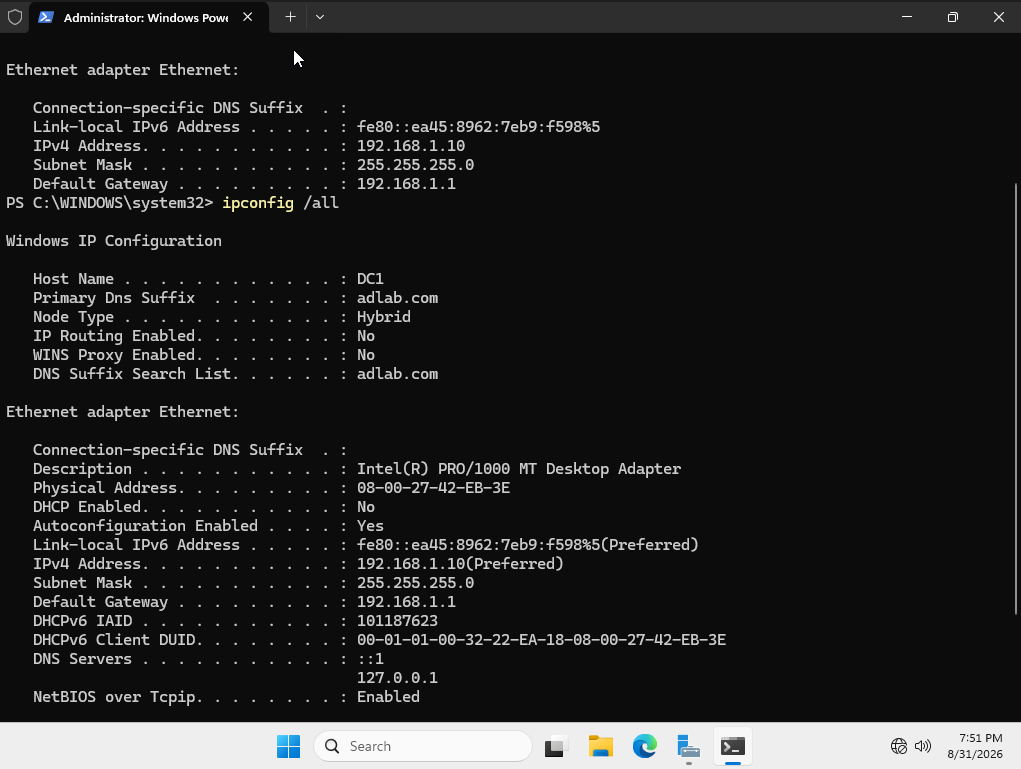Open Server Manager from the taskbar
1021x769 pixels.
click(x=688, y=746)
